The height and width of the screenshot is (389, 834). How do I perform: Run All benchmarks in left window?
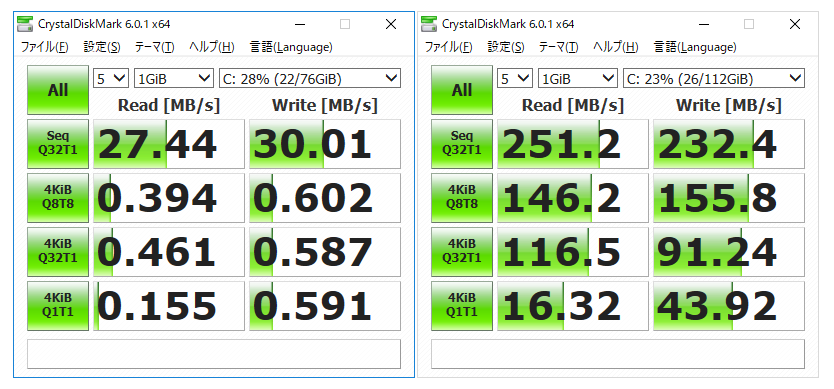point(58,90)
